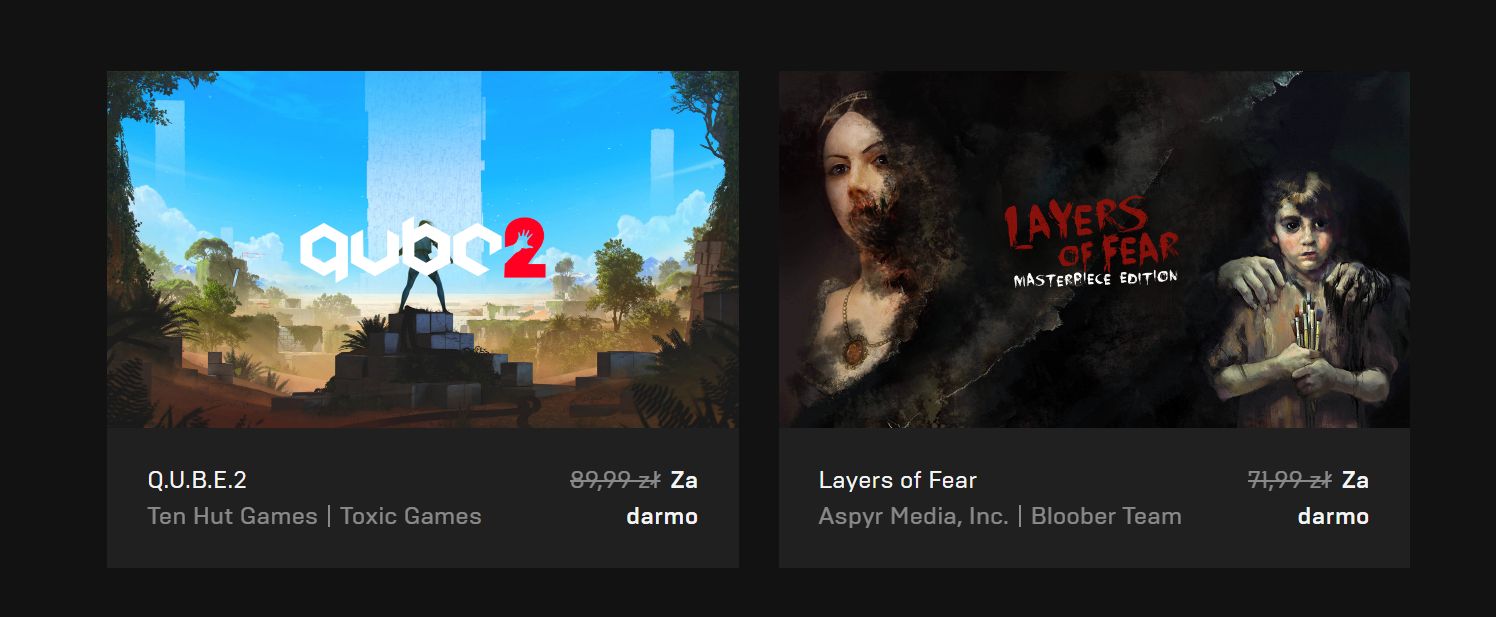Select the Toxic Games developer text
Viewport: 1496px width, 617px height.
pos(411,516)
